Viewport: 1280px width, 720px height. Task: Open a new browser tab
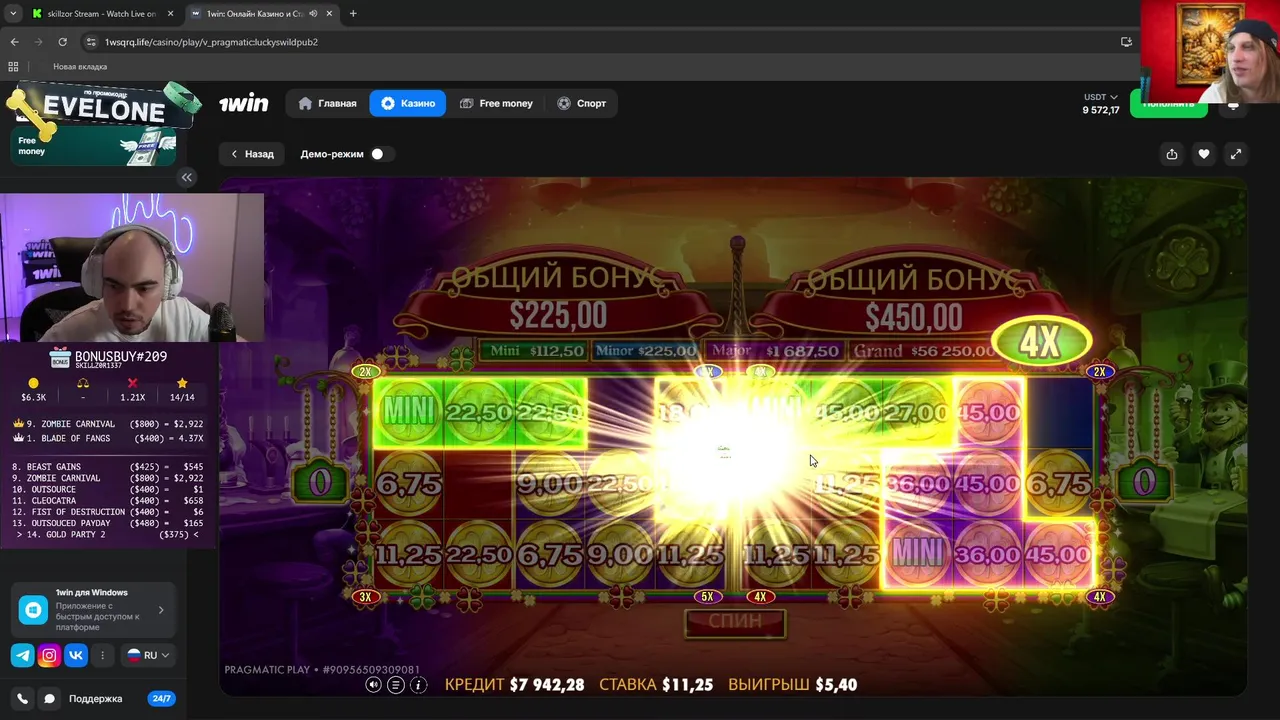click(x=353, y=14)
